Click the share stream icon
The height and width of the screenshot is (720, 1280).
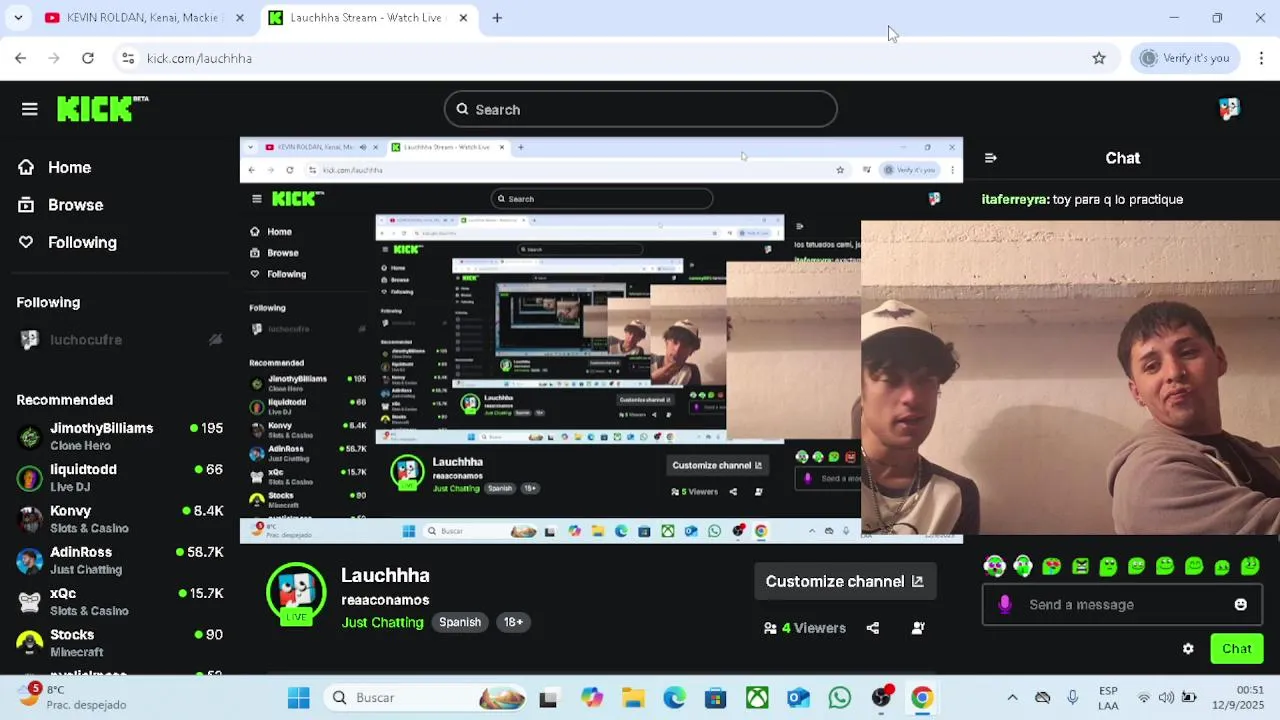873,628
